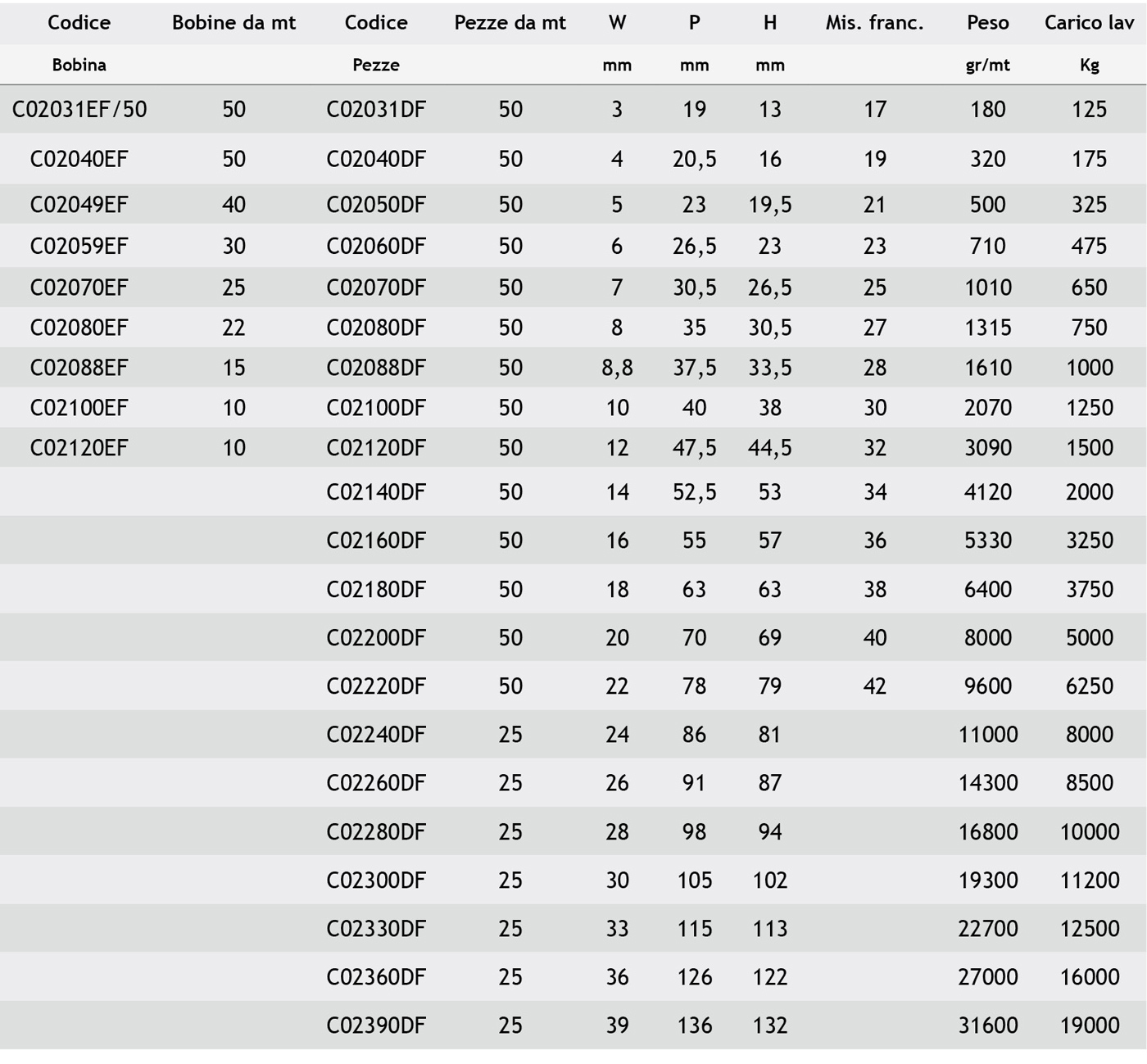Select the 'Mis. franc.' column header
Image resolution: width=1147 pixels, height=1064 pixels.
pos(874,23)
